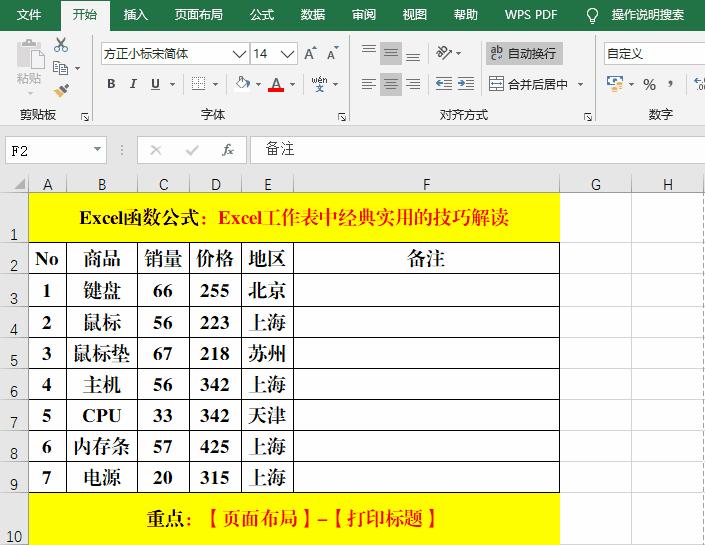Toggle Underline formatting
Screen dimensions: 705x545
click(x=155, y=84)
